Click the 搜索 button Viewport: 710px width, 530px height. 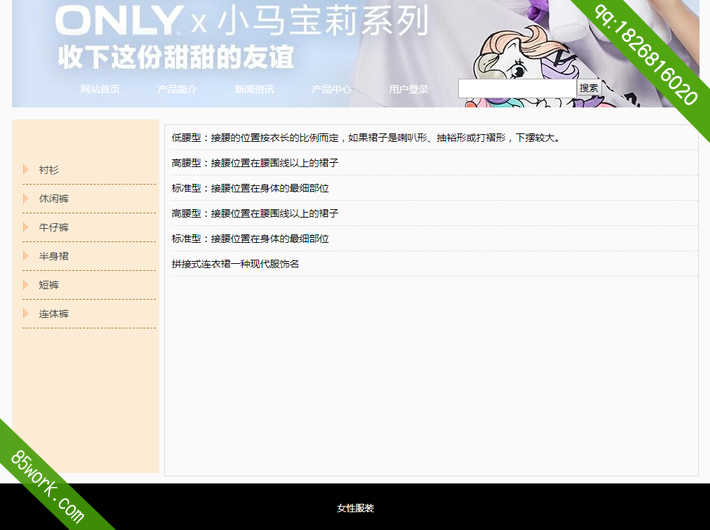[x=589, y=88]
